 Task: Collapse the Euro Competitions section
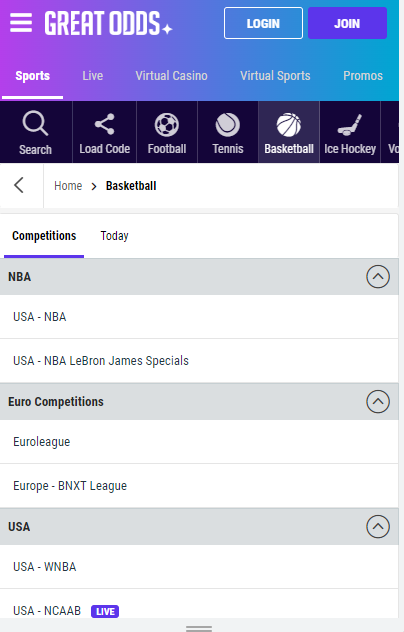pos(378,401)
